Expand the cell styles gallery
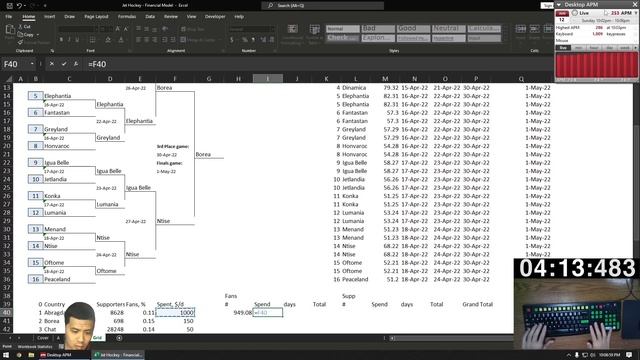640x360 pixels. coord(505,40)
